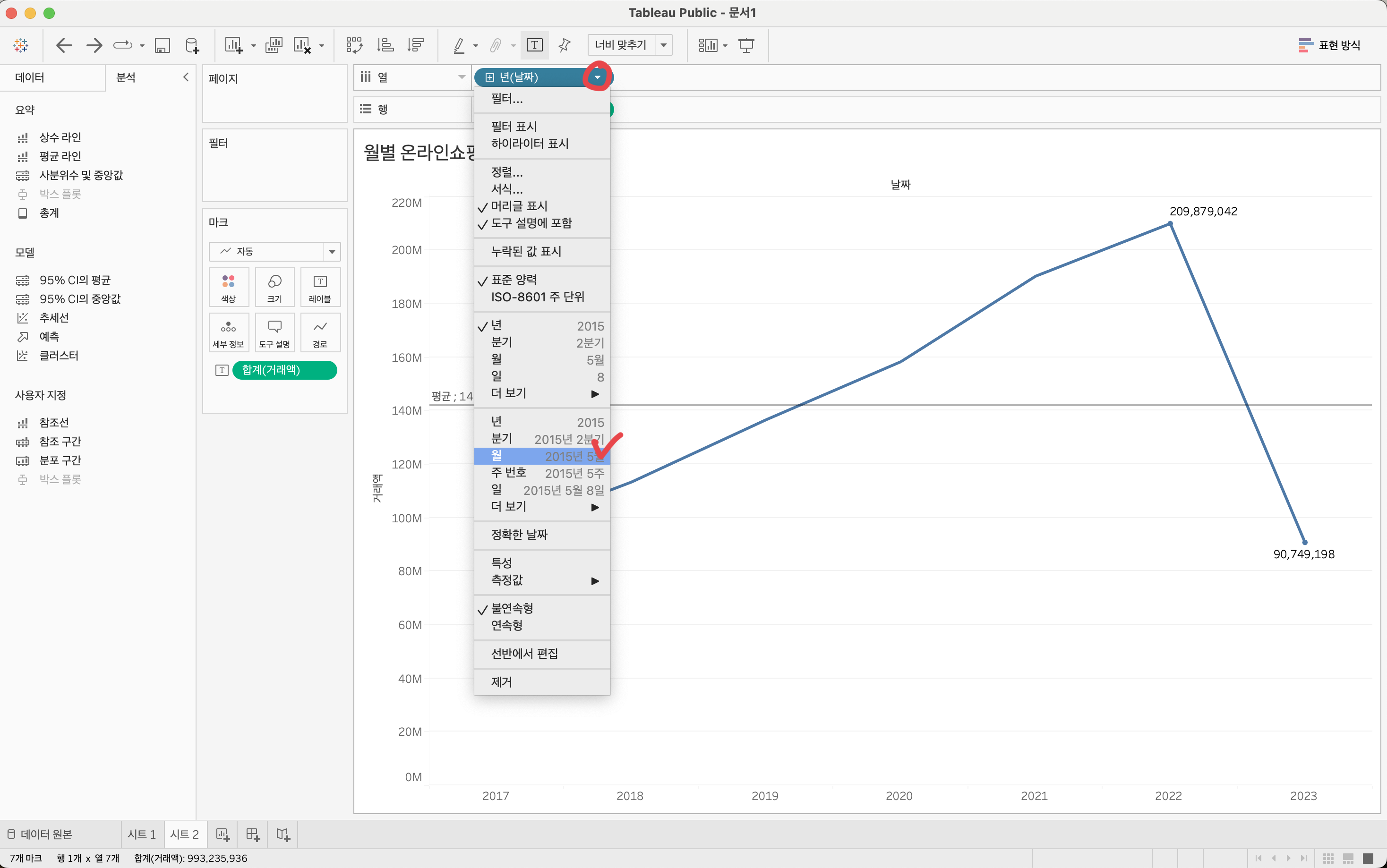This screenshot has height=868, width=1387.
Task: Toggle 도구 설명에 포함 menu option
Action: click(x=531, y=223)
